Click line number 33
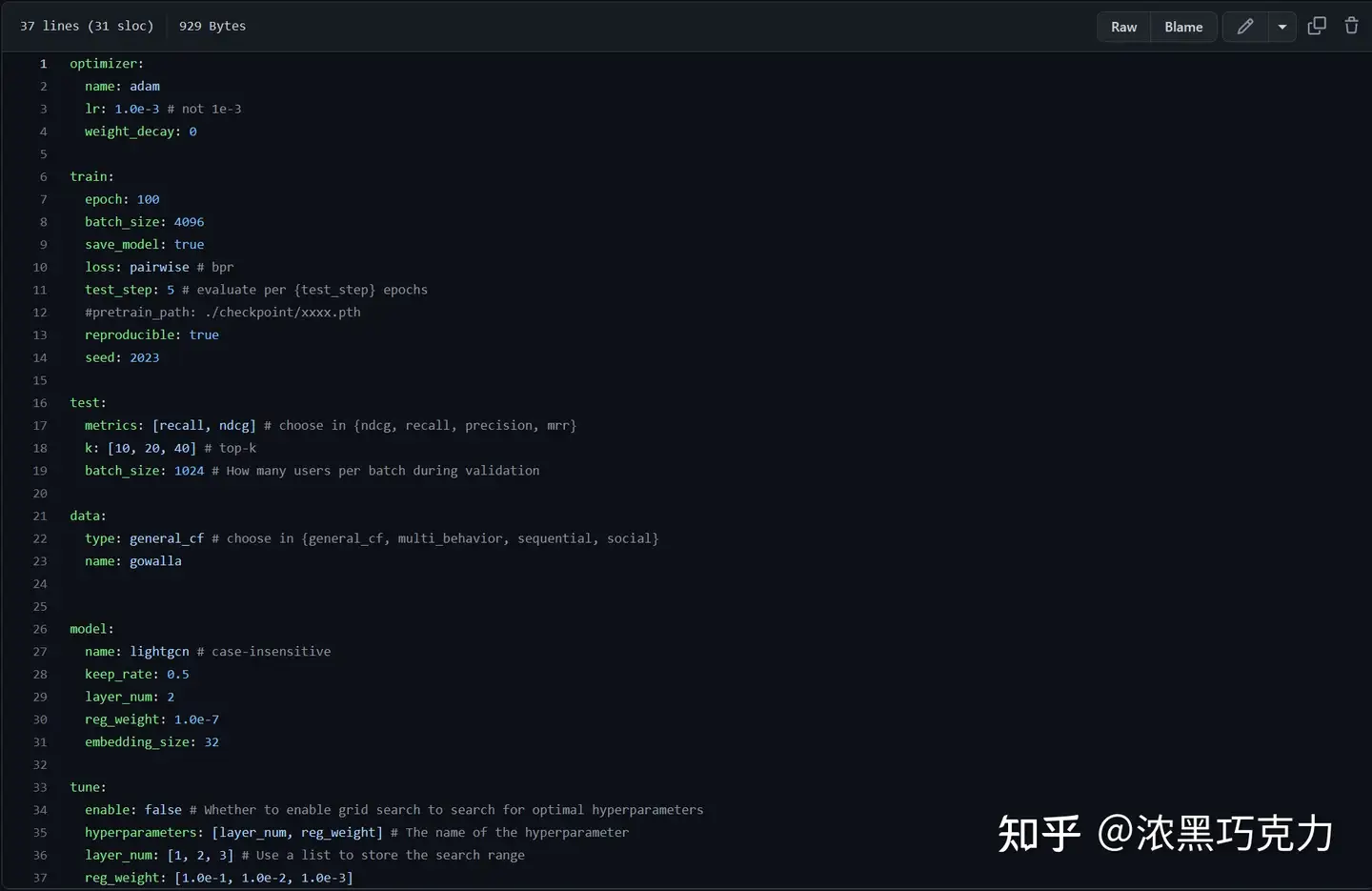The width and height of the screenshot is (1372, 891). pos(40,787)
